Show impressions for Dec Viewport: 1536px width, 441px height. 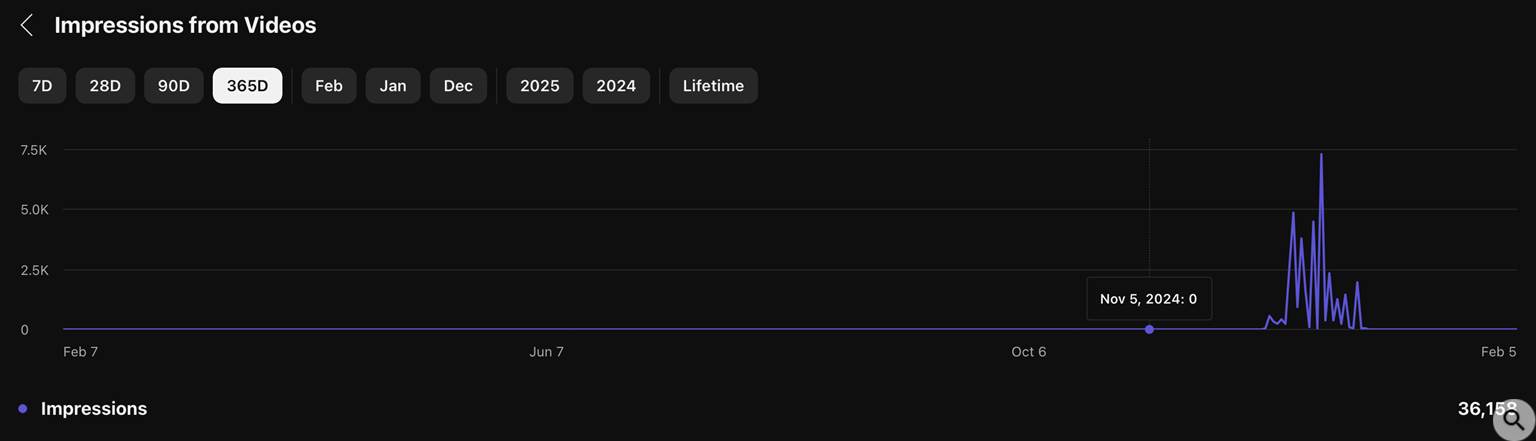coord(458,86)
